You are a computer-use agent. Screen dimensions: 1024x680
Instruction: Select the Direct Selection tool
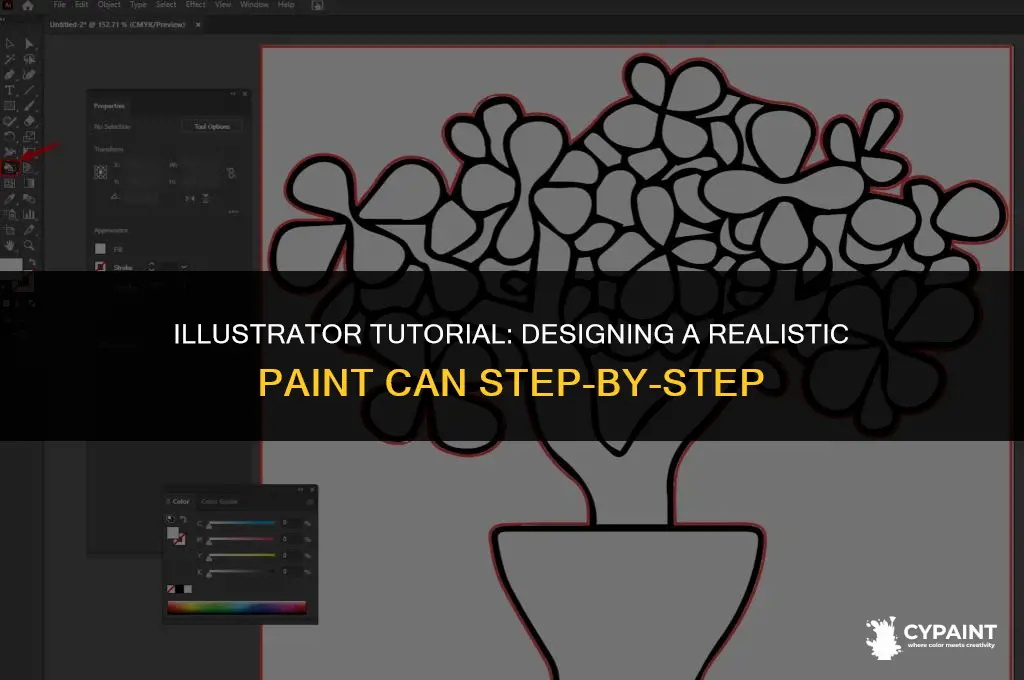coord(29,44)
